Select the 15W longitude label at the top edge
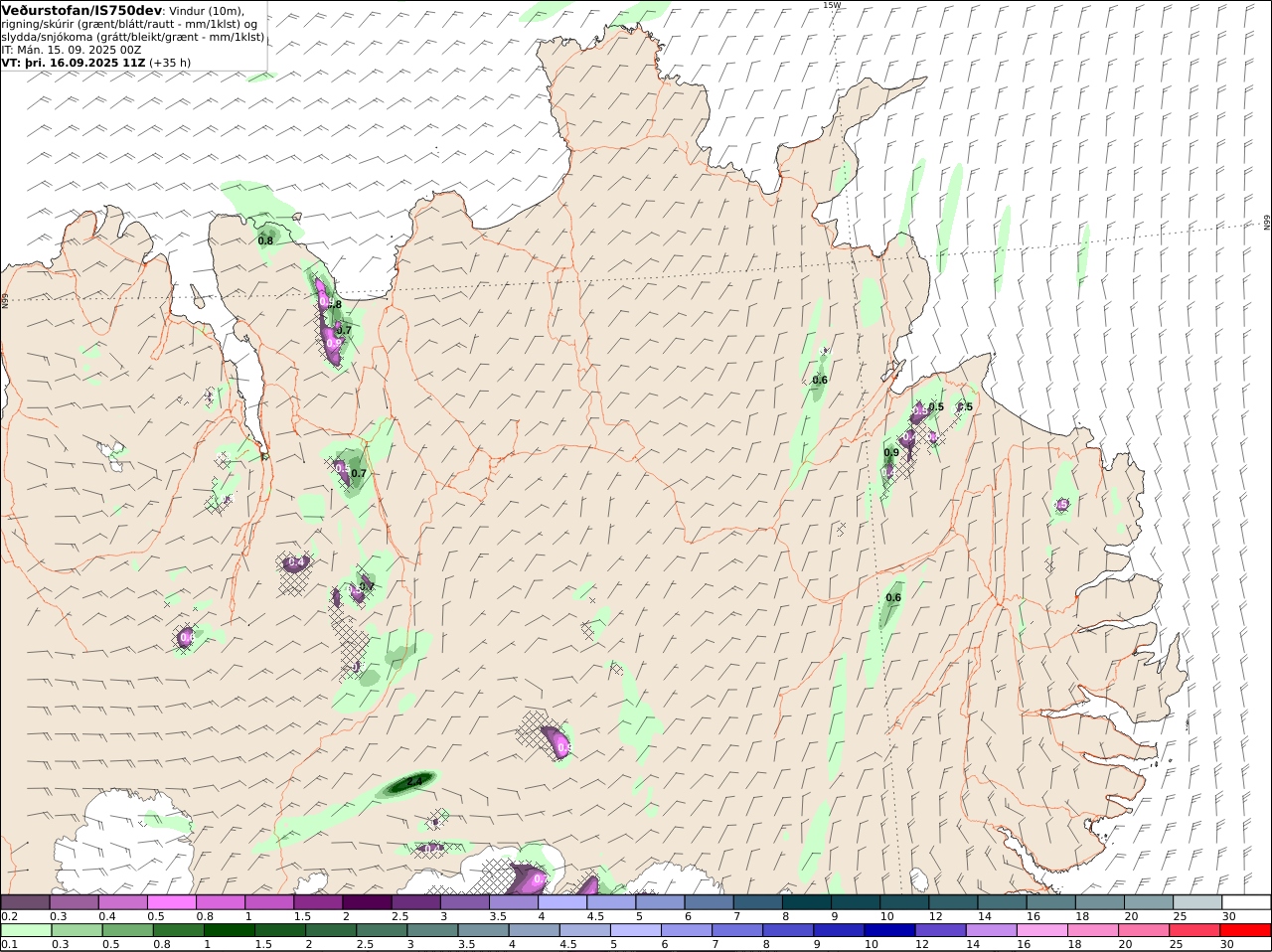Image resolution: width=1272 pixels, height=952 pixels. [x=832, y=5]
